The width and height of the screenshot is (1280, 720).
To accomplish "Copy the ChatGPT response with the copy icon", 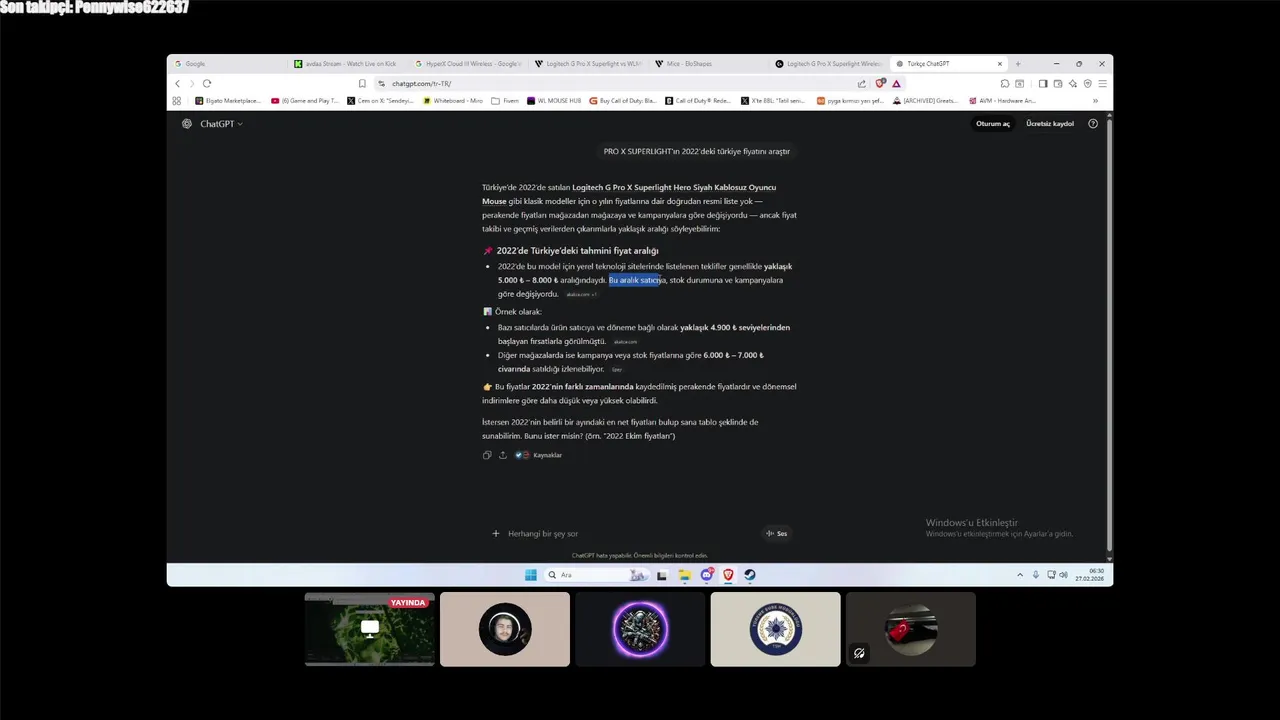I will point(487,455).
